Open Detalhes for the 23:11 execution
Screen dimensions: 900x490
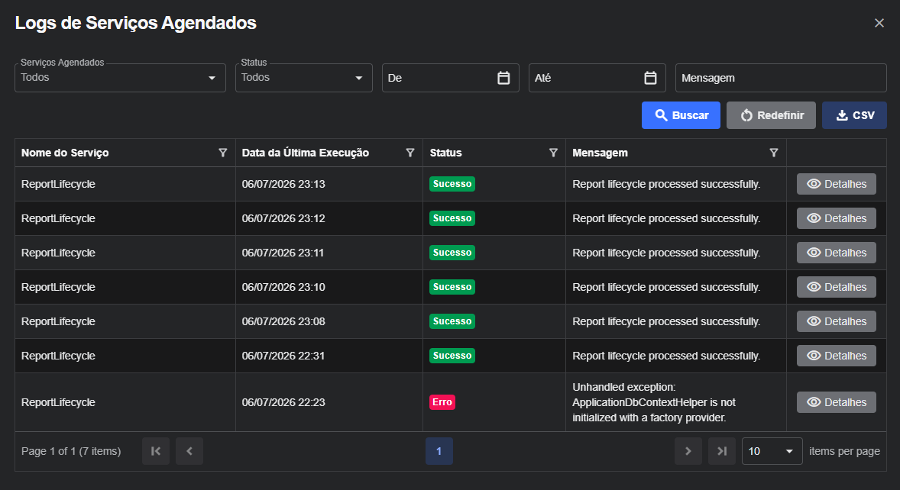click(x=836, y=253)
